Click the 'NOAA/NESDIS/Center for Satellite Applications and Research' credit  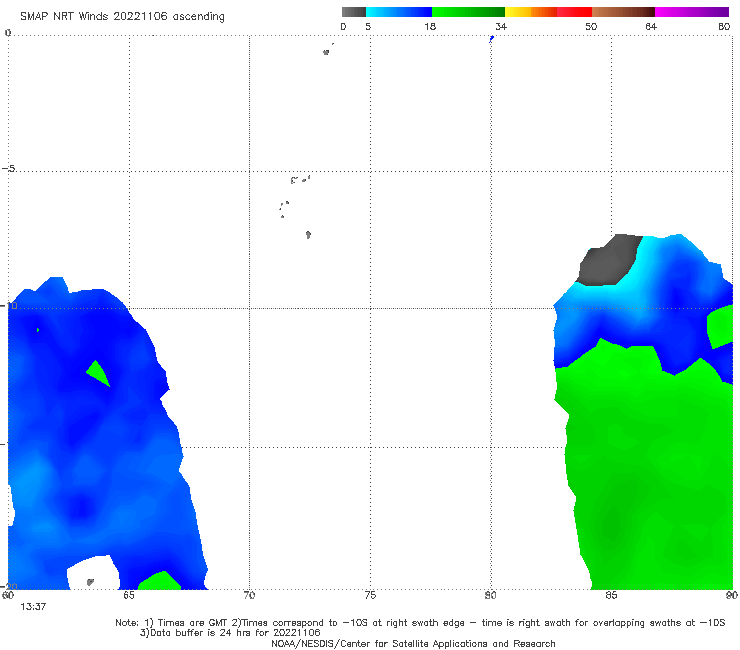[413, 643]
